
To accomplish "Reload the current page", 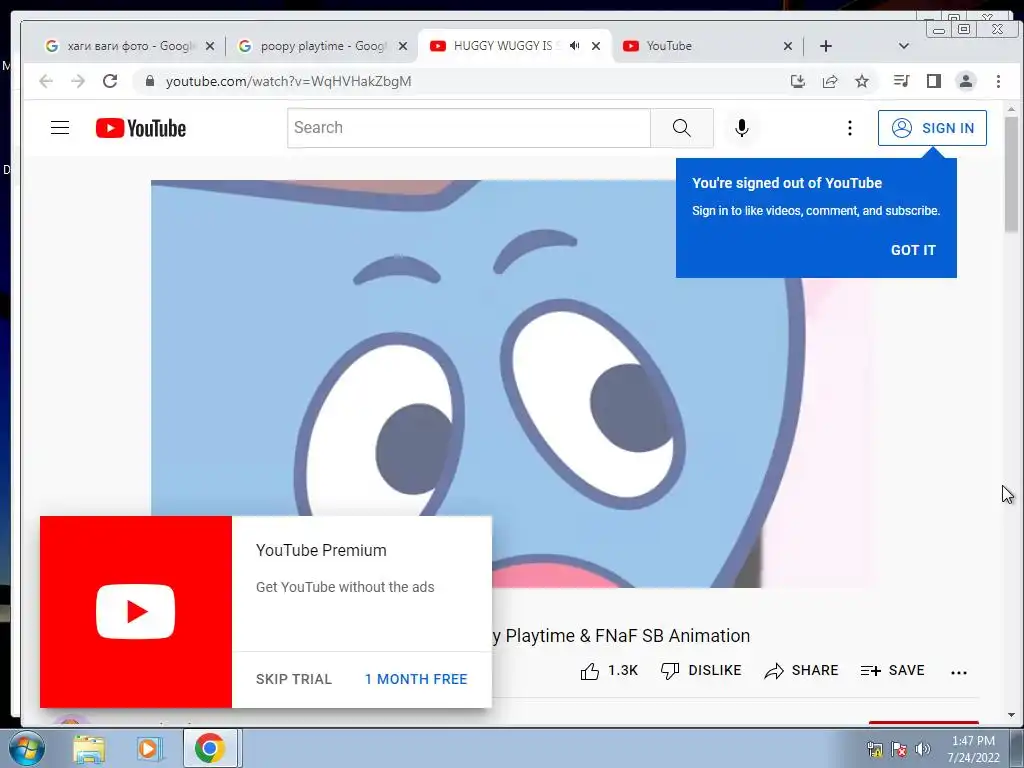I will [x=110, y=81].
